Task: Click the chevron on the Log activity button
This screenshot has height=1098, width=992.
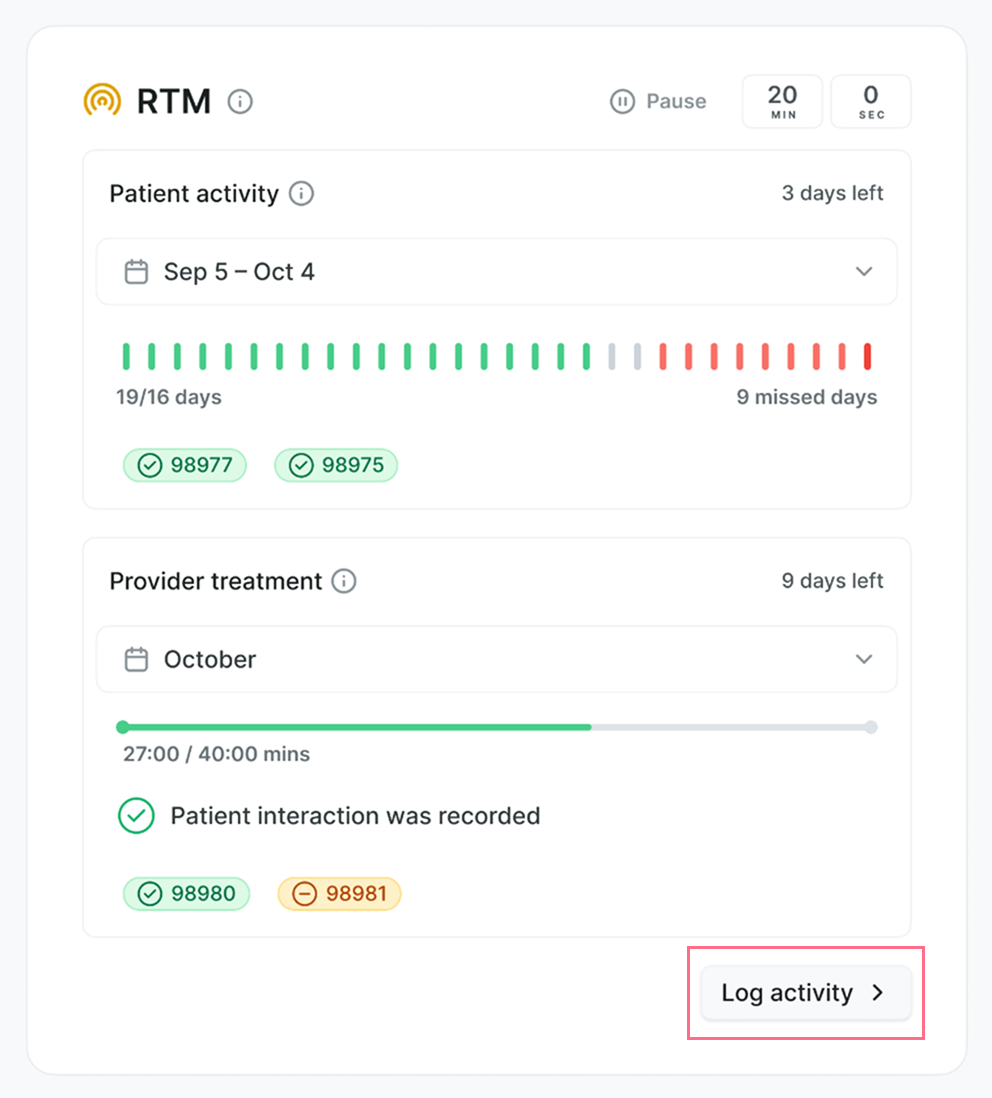Action: pyautogui.click(x=878, y=993)
